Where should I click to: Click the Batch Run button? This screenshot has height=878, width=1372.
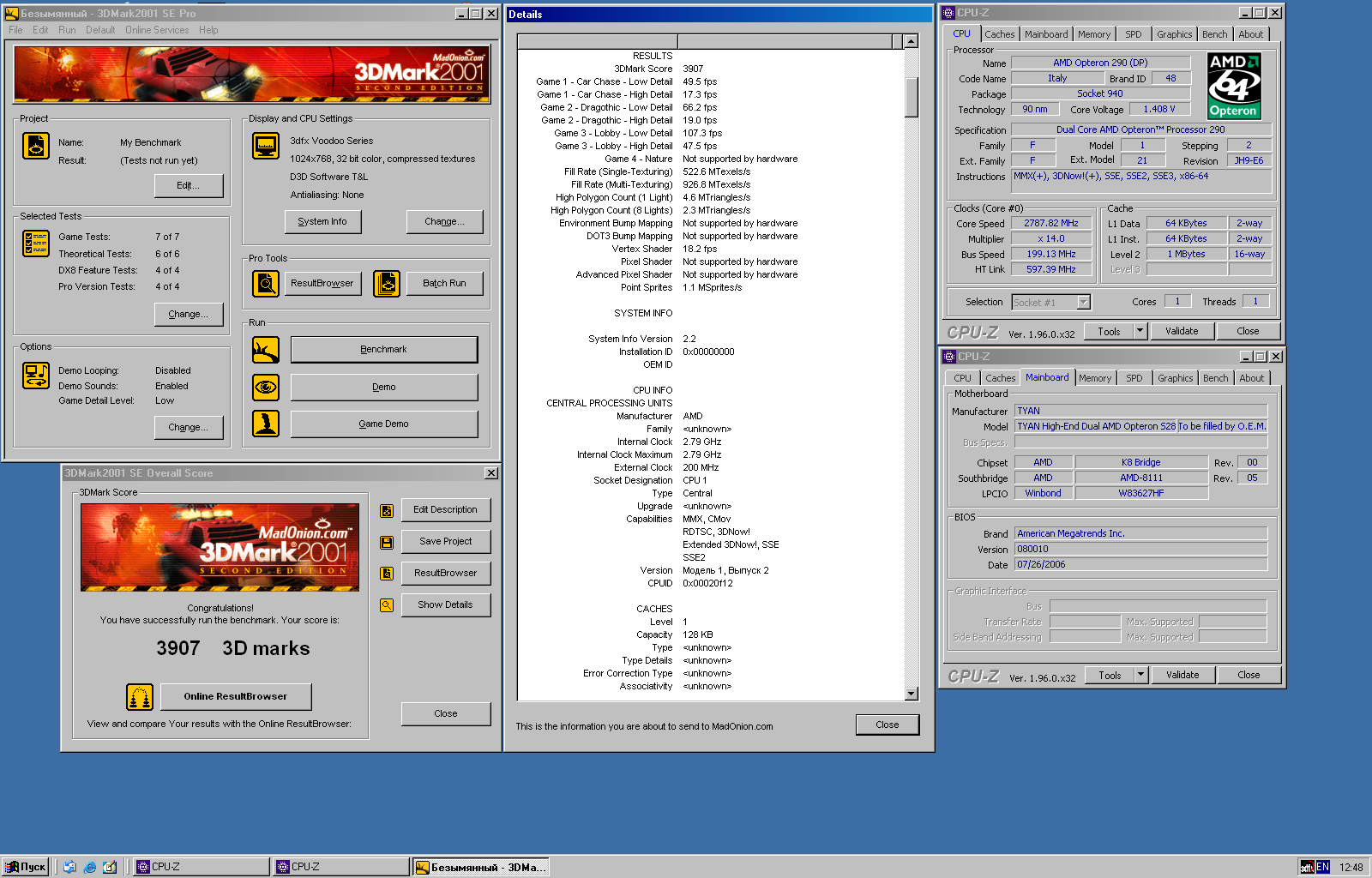(444, 283)
